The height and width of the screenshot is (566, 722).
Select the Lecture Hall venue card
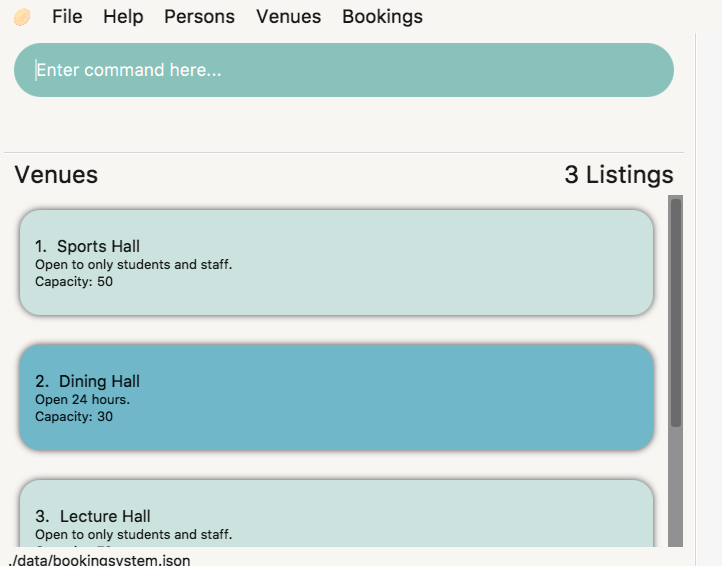click(337, 513)
